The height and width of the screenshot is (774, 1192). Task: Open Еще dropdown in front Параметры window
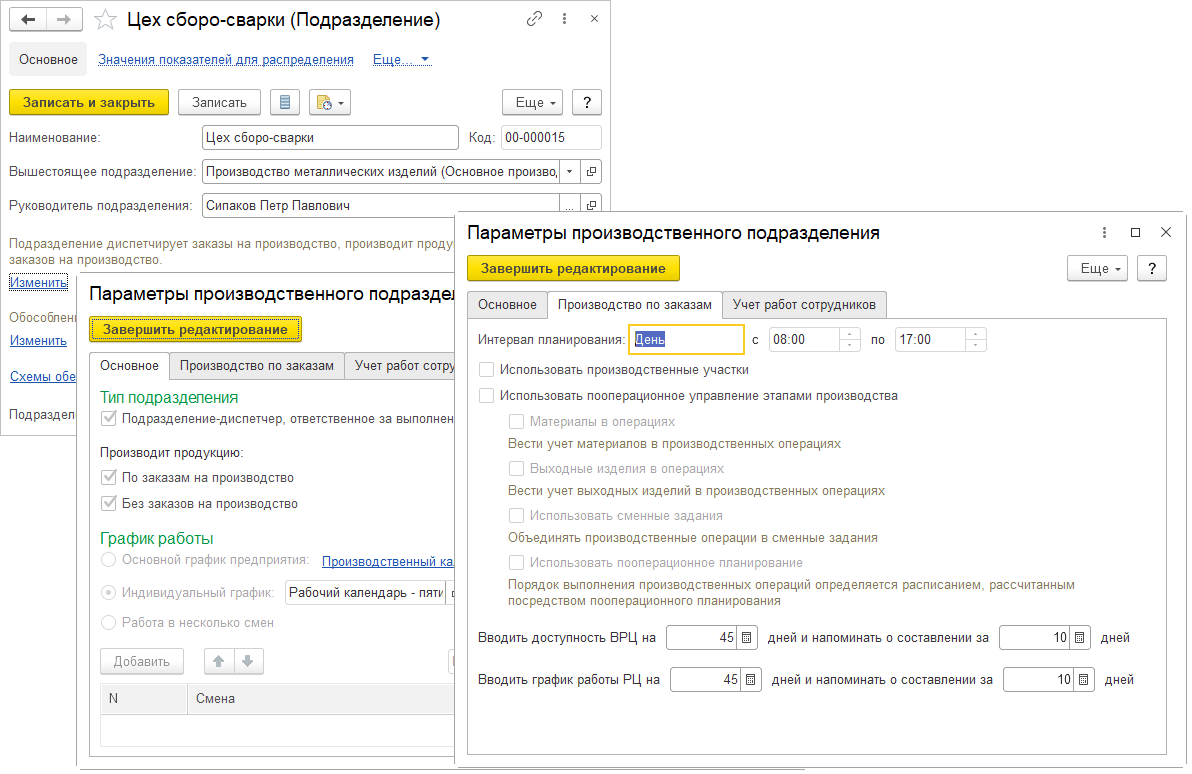(1097, 268)
